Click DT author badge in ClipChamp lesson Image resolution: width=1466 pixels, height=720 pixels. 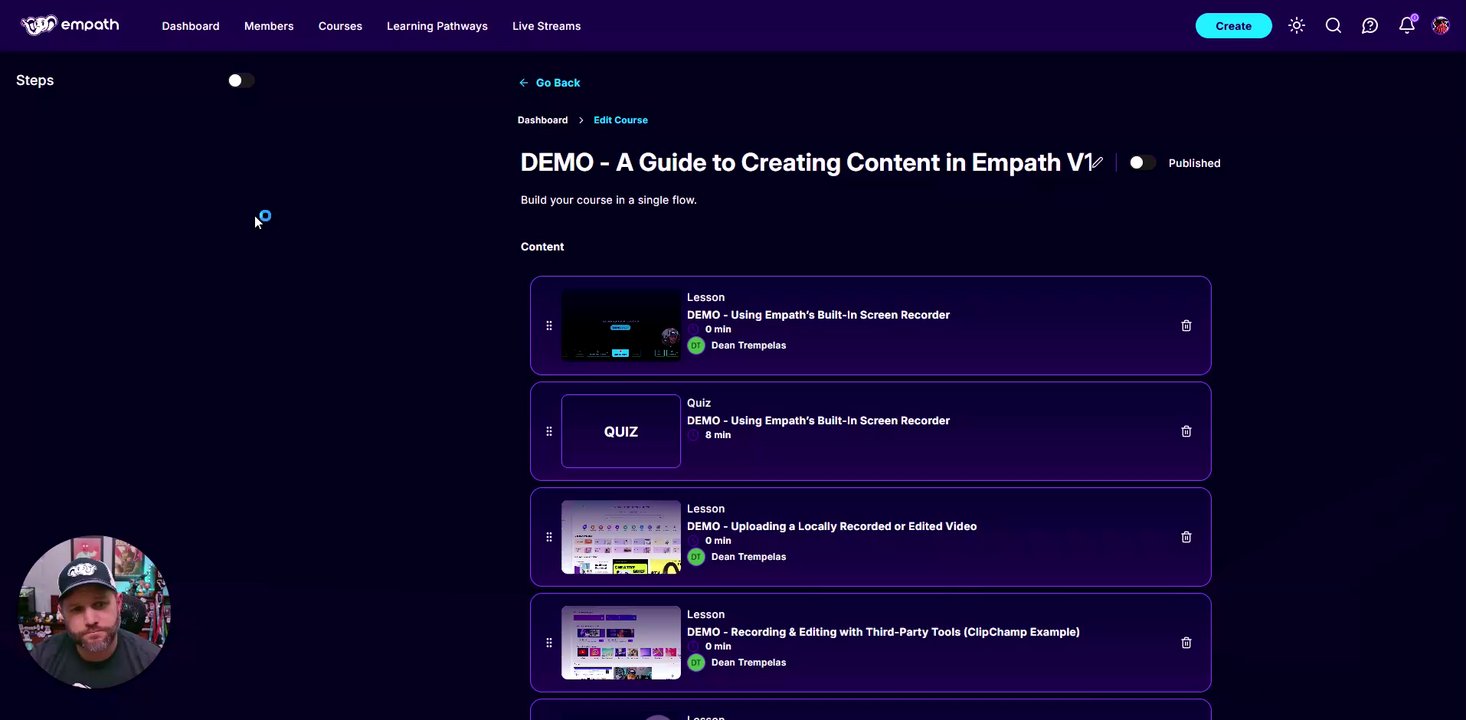(696, 662)
